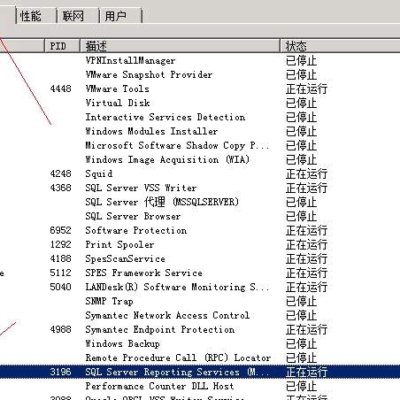Click PID 4248 cell
This screenshot has width=400, height=400.
point(60,174)
